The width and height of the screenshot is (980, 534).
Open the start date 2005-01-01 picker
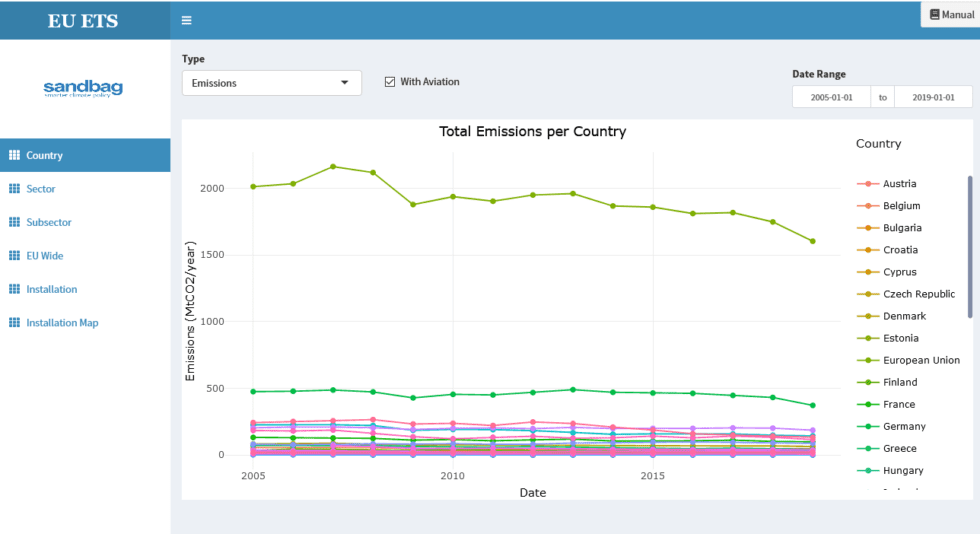pyautogui.click(x=832, y=98)
